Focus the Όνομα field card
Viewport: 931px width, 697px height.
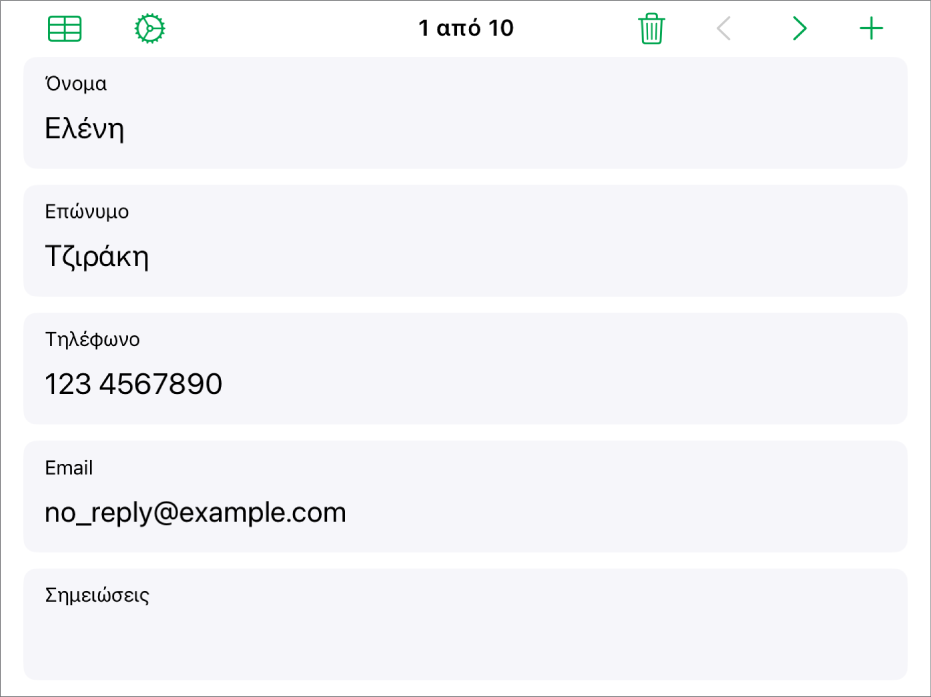(466, 113)
